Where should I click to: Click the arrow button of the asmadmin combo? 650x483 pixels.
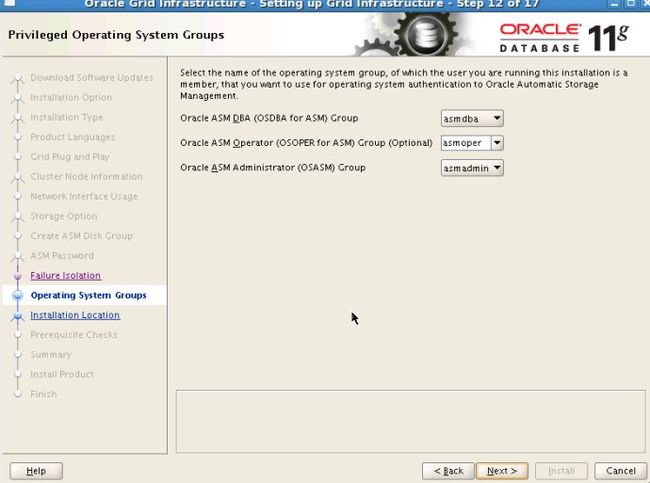coord(497,168)
